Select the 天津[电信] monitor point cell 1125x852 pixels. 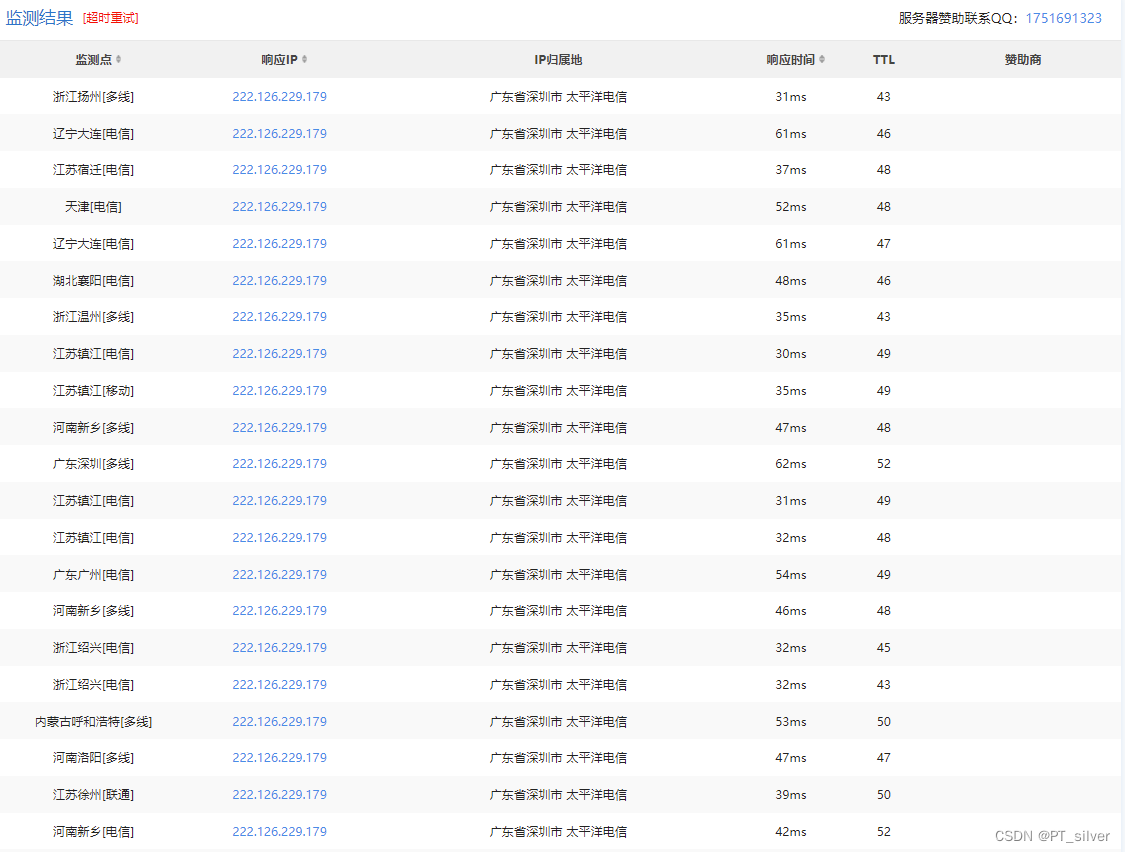[x=93, y=207]
